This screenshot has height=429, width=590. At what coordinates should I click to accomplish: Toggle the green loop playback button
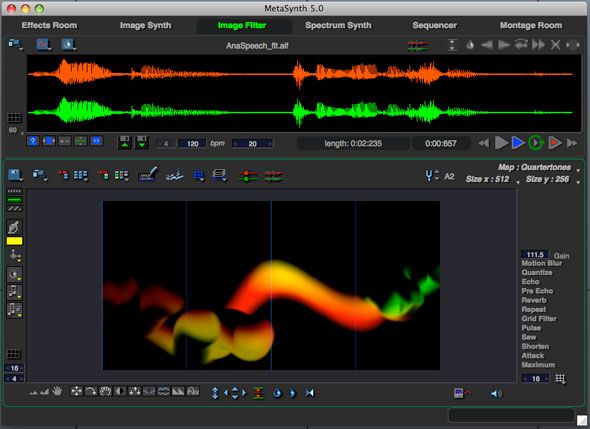pos(536,143)
